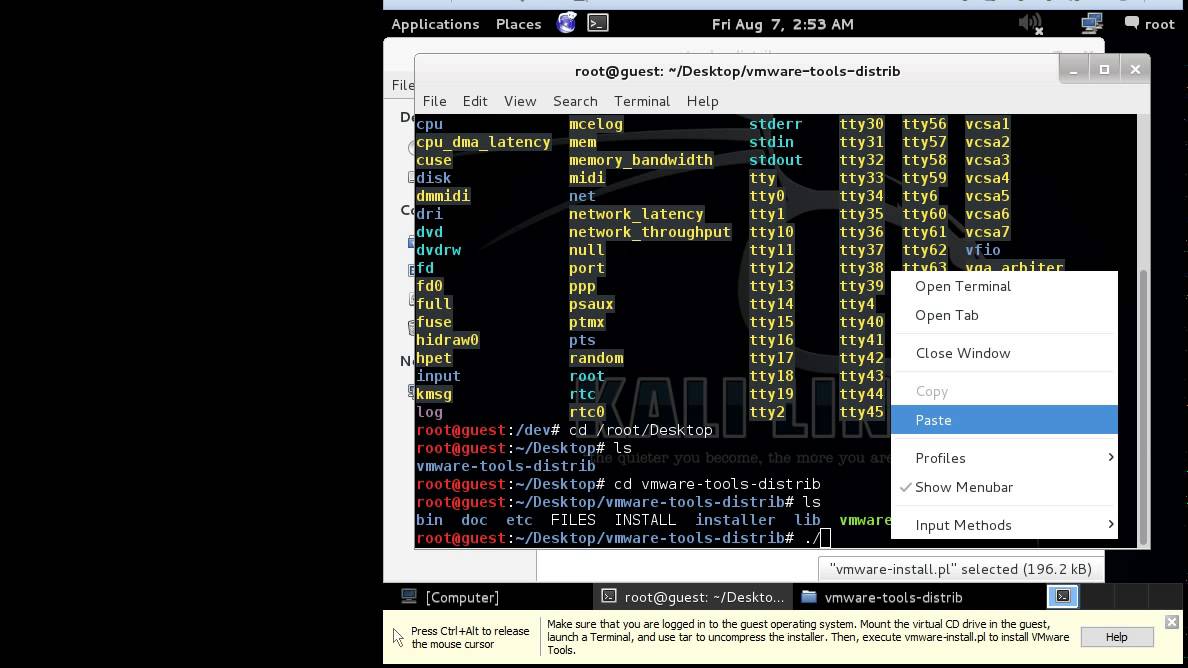Click the terminal vertical scrollbar
The width and height of the screenshot is (1188, 668).
tap(1143, 406)
